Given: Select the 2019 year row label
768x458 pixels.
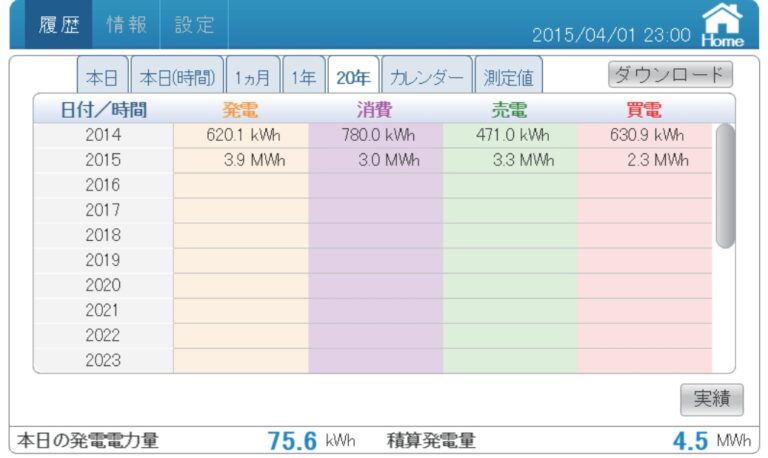Looking at the screenshot, I should click(103, 260).
